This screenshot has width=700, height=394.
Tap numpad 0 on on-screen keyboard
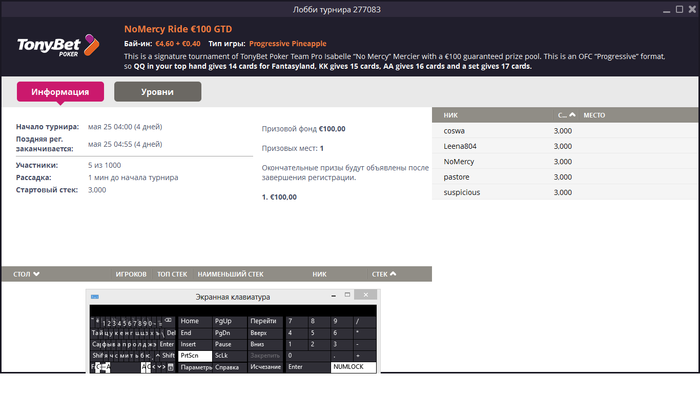(308, 356)
